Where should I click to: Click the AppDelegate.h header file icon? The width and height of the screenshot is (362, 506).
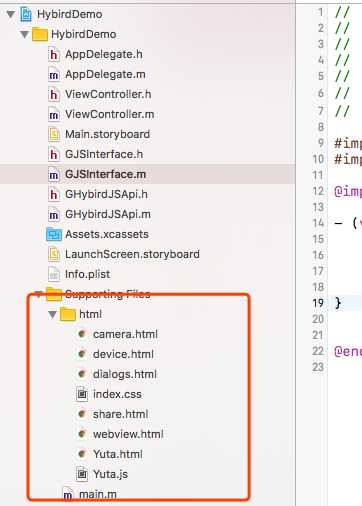coord(54,54)
